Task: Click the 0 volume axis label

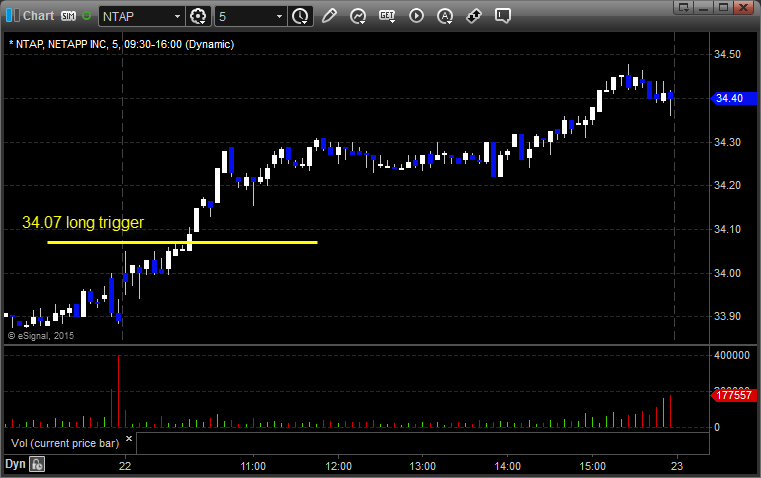Action: (x=717, y=428)
